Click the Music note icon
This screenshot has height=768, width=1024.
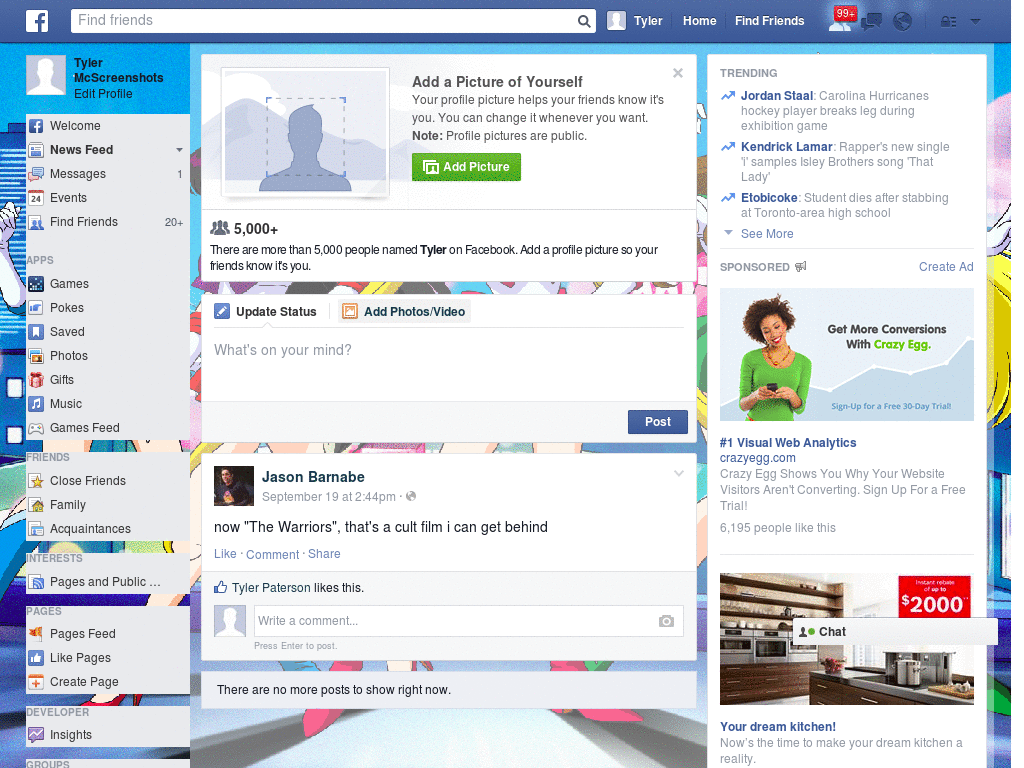pyautogui.click(x=37, y=404)
